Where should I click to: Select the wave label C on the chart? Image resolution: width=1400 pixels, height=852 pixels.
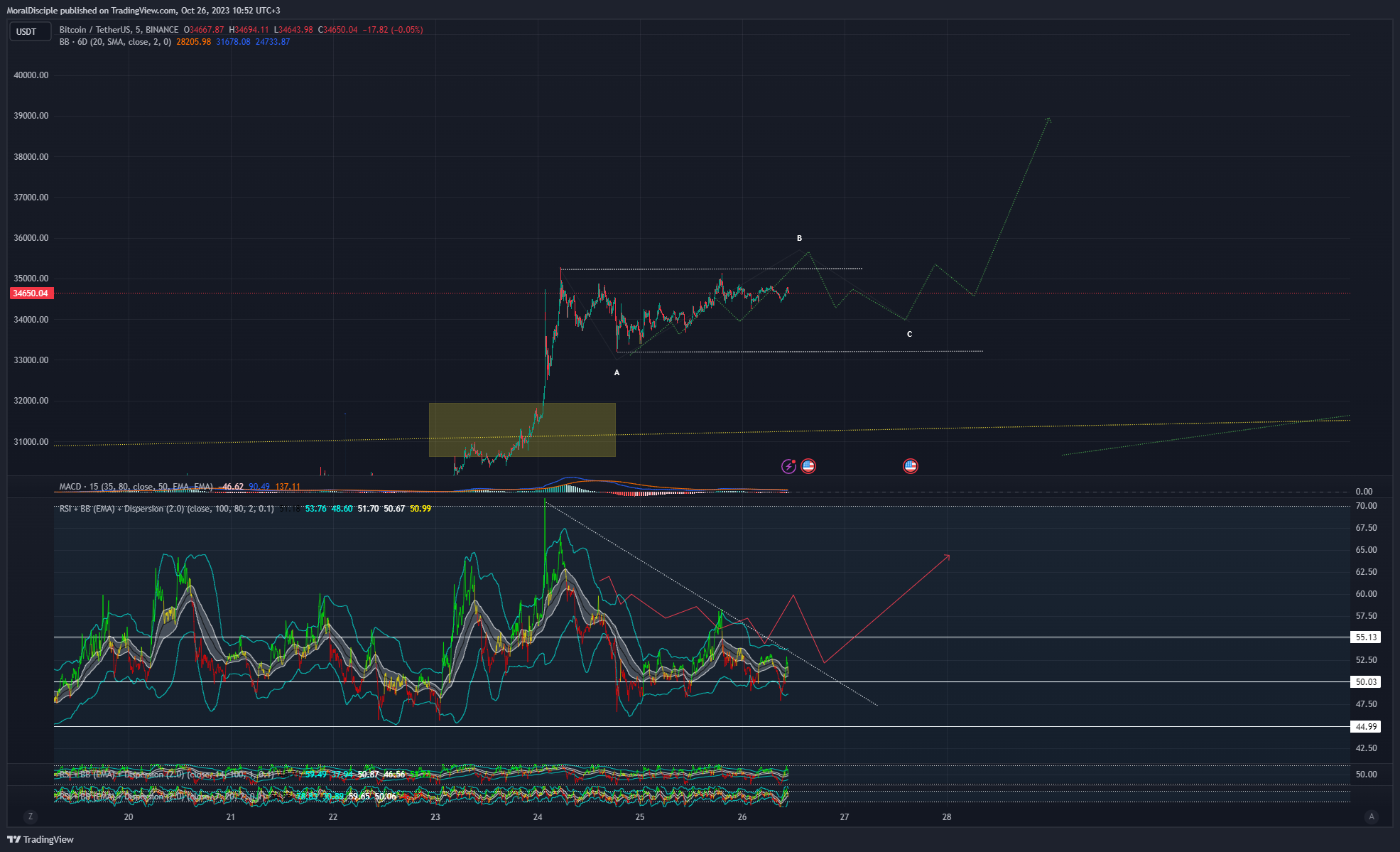(909, 334)
